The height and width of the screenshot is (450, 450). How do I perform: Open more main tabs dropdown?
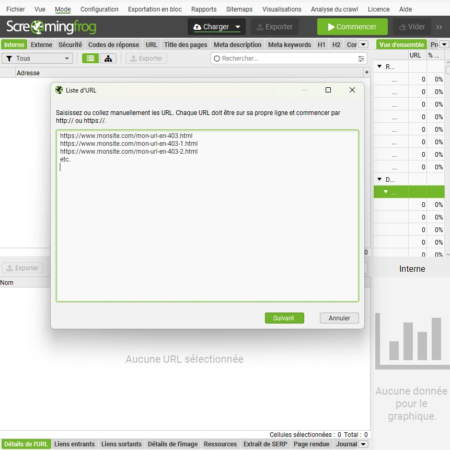363,44
